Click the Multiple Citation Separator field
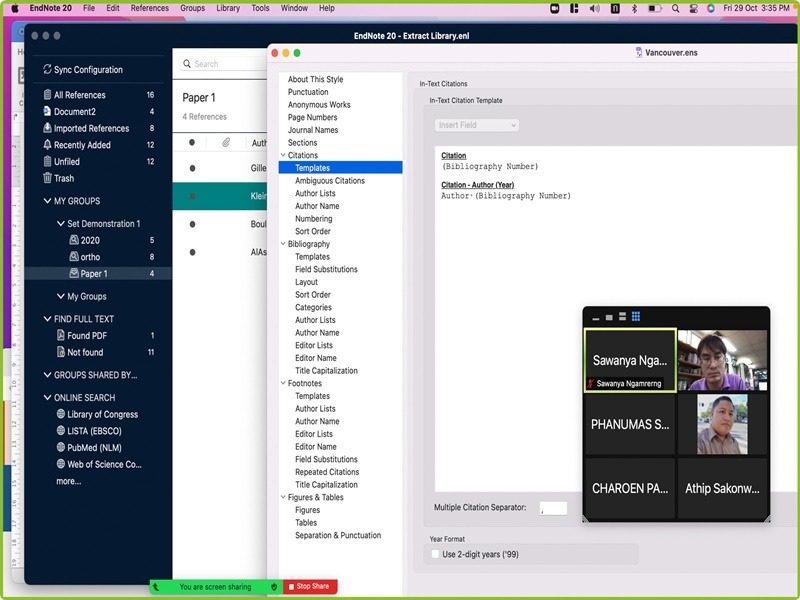The height and width of the screenshot is (600, 800). point(552,508)
